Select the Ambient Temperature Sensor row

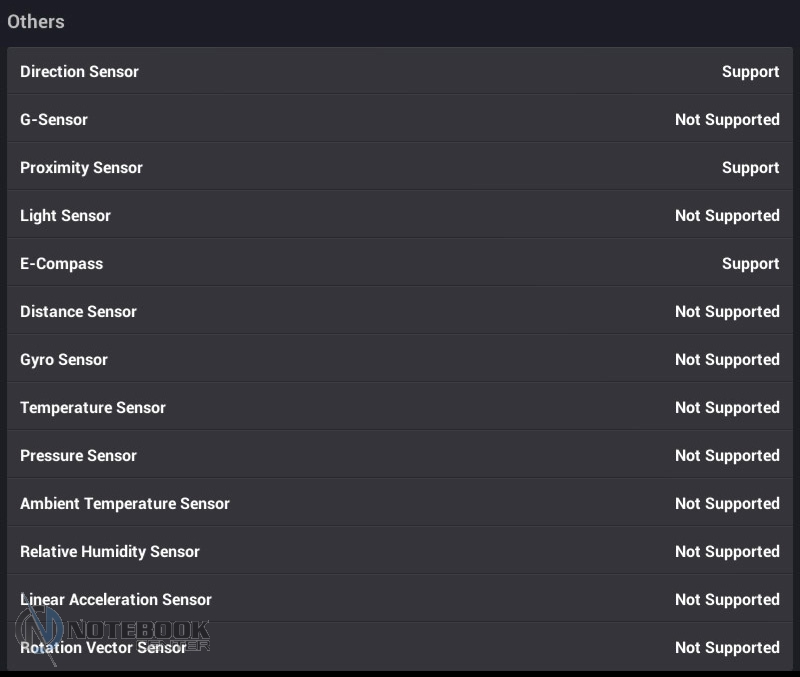pos(400,502)
